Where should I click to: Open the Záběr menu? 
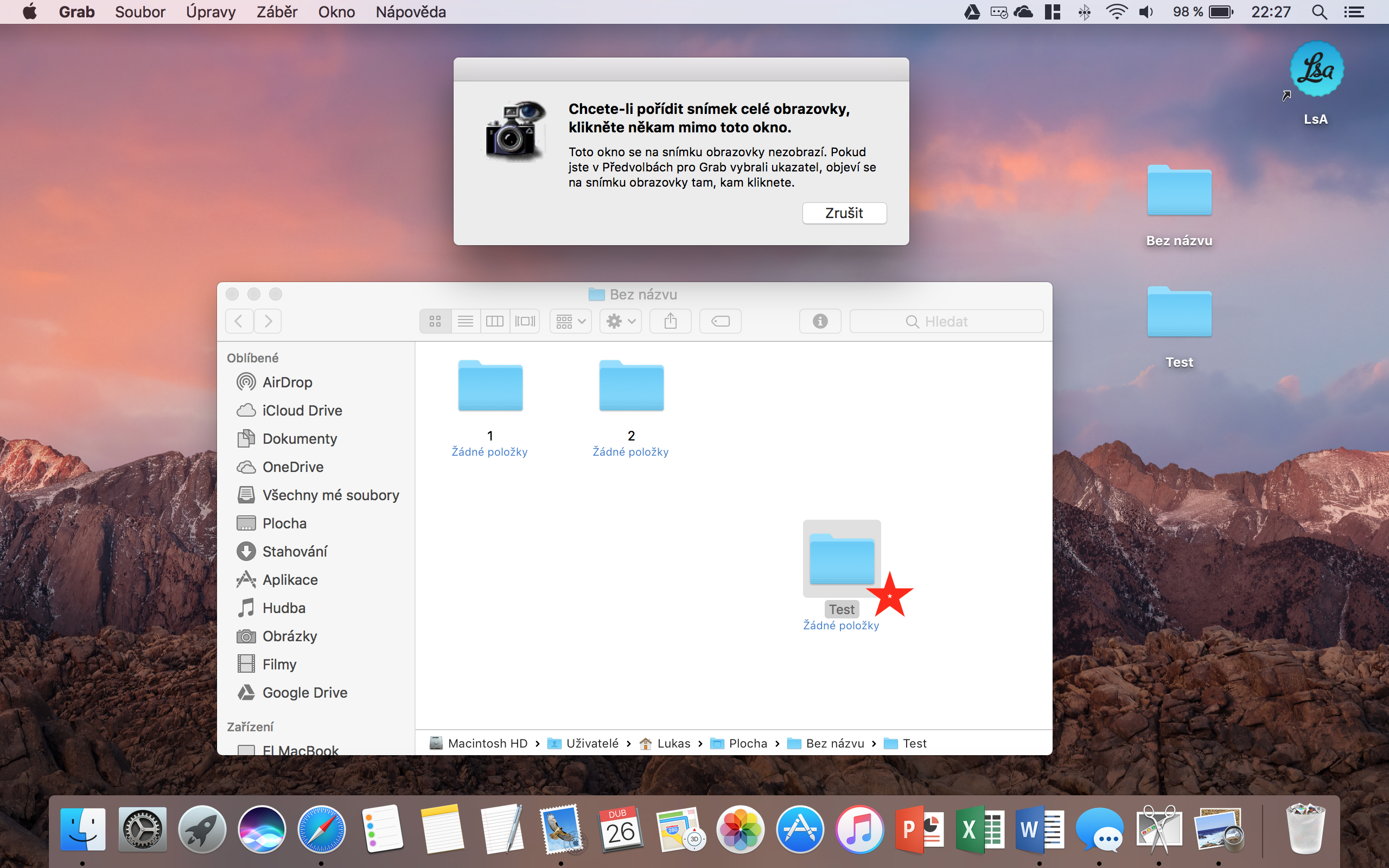tap(277, 12)
